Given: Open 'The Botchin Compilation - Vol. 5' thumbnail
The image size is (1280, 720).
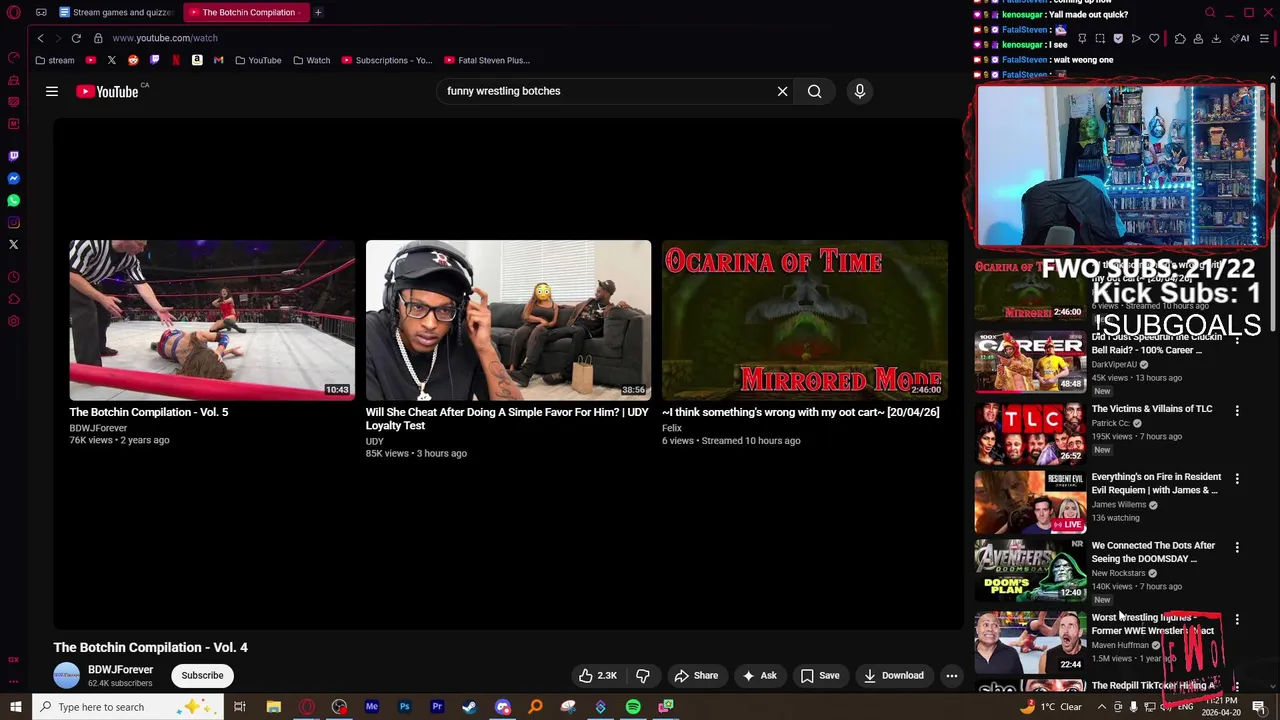Looking at the screenshot, I should coord(212,320).
